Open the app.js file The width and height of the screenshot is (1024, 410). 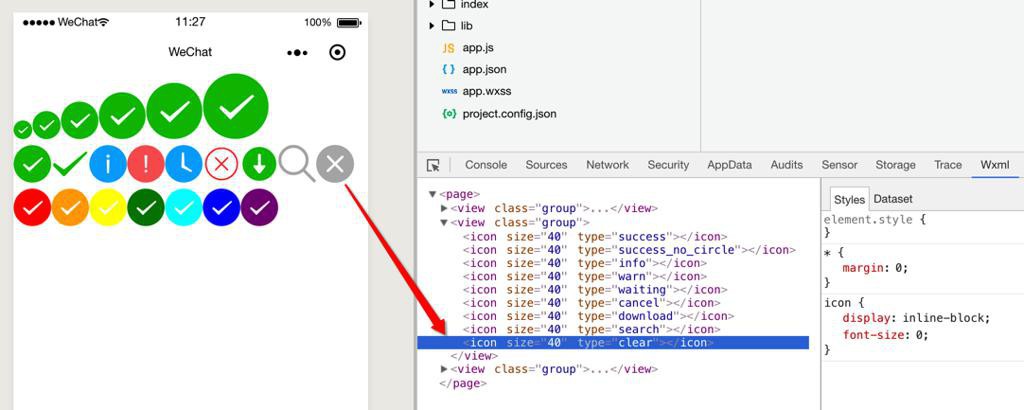pyautogui.click(x=478, y=48)
